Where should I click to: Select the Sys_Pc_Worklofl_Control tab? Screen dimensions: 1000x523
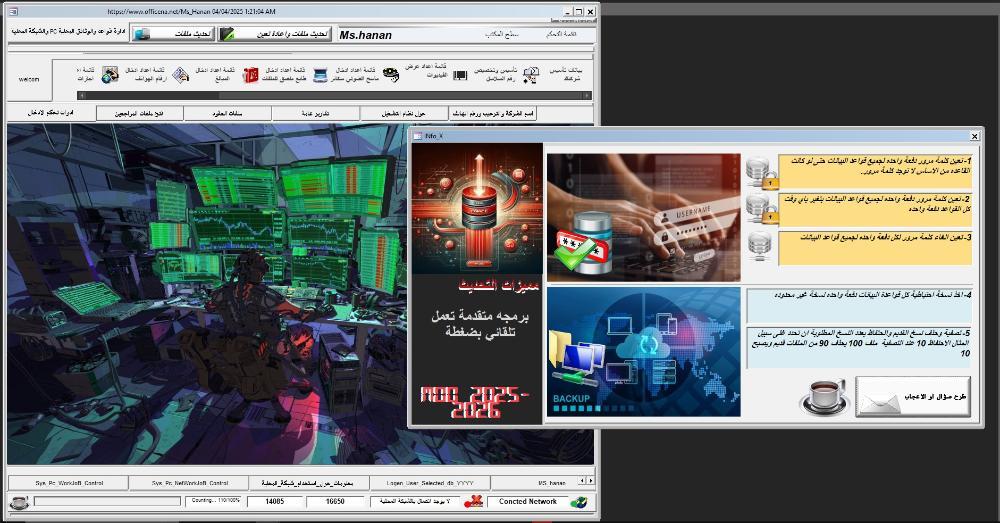point(69,483)
